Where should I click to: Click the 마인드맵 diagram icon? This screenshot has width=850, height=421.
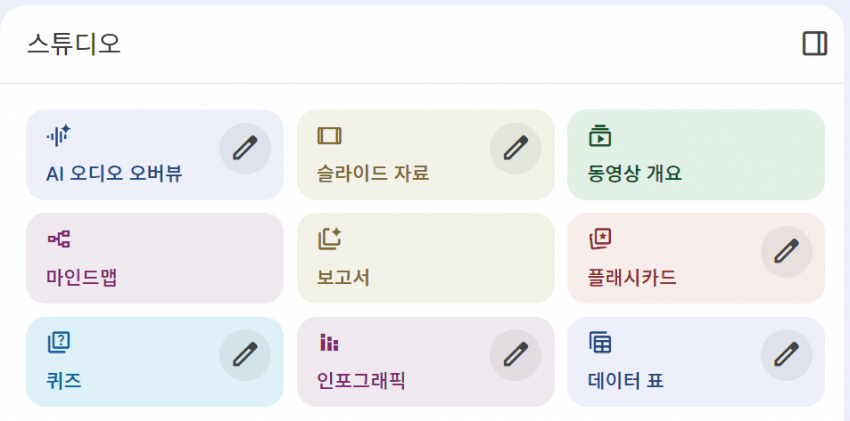[x=59, y=239]
